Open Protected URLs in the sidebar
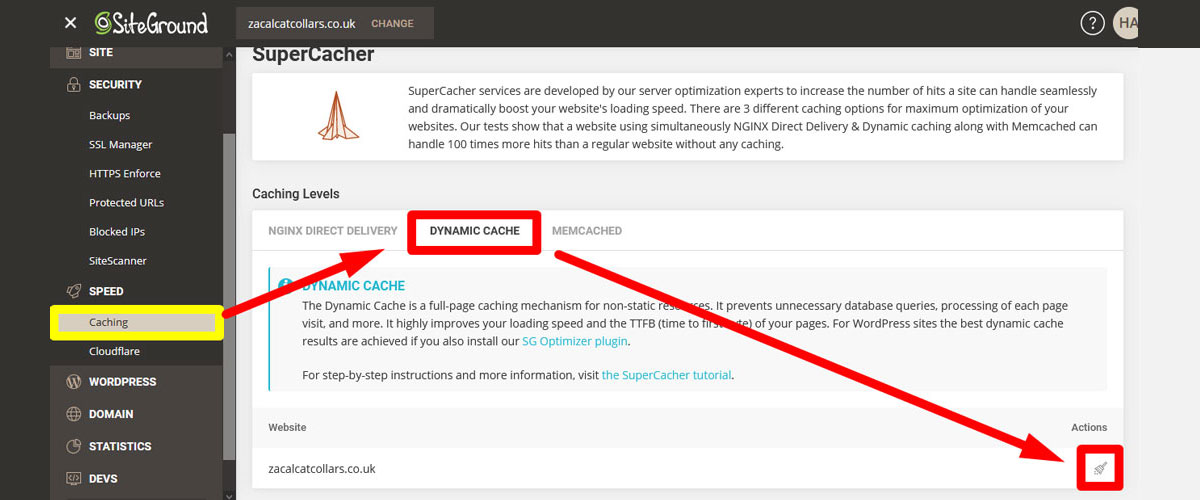Image resolution: width=1200 pixels, height=500 pixels. pos(126,203)
